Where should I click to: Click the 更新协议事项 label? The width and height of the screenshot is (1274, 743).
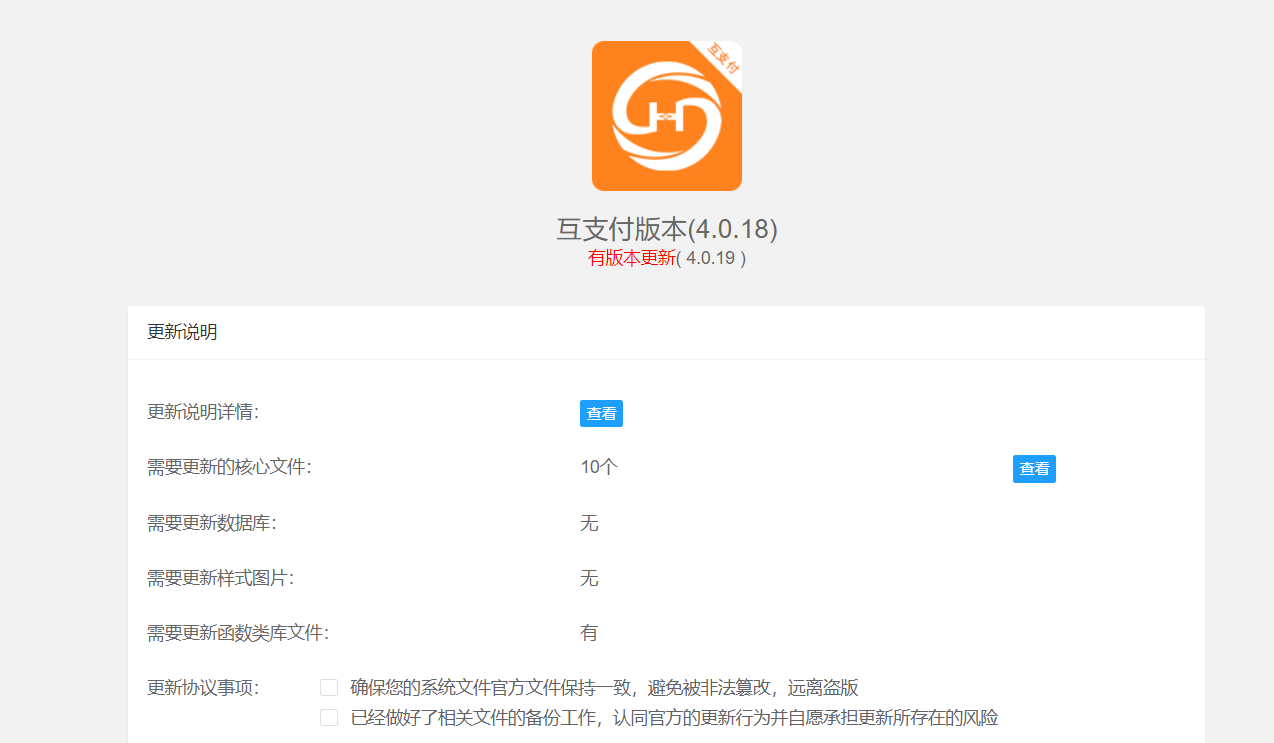tap(203, 688)
